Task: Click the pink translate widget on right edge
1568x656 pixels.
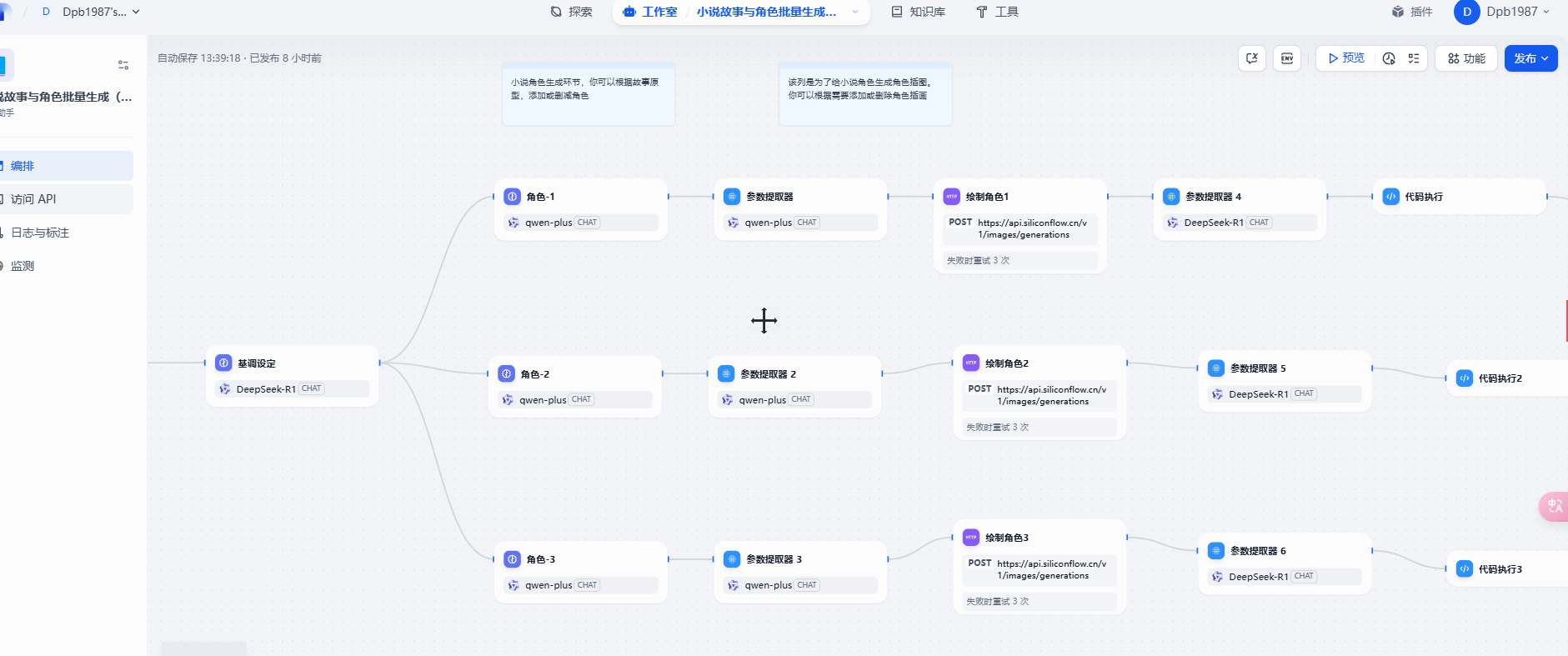Action: pos(1554,506)
